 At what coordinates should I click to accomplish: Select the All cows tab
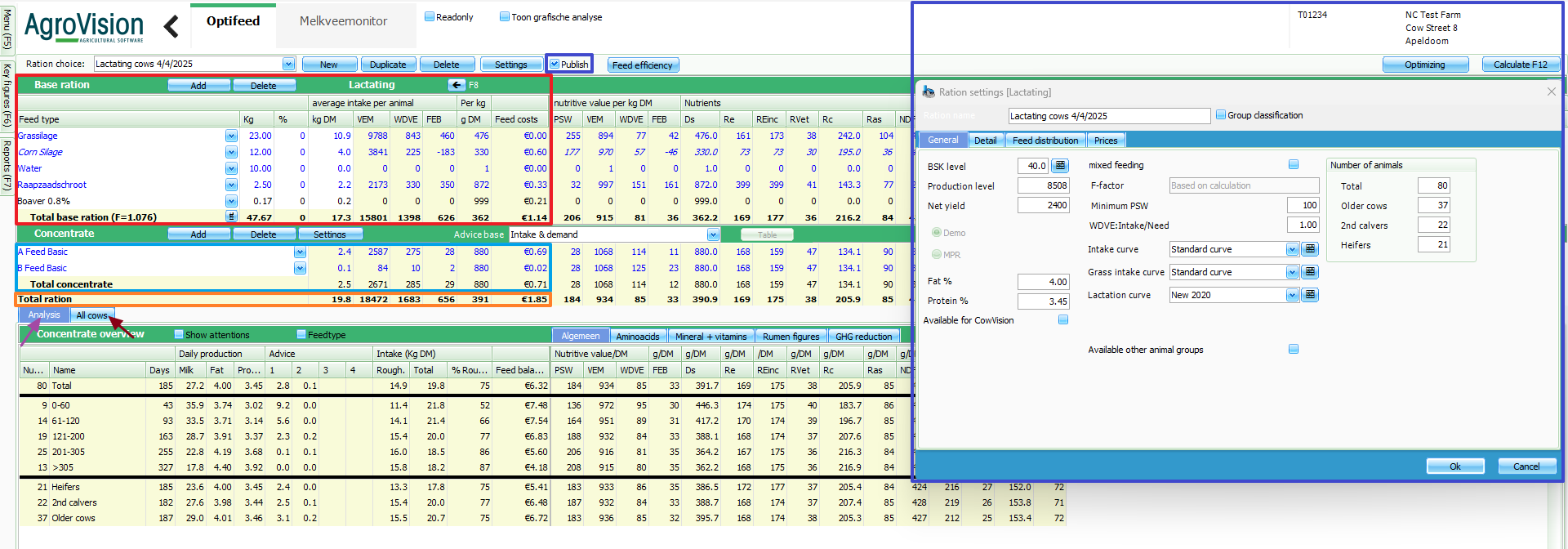pyautogui.click(x=91, y=315)
